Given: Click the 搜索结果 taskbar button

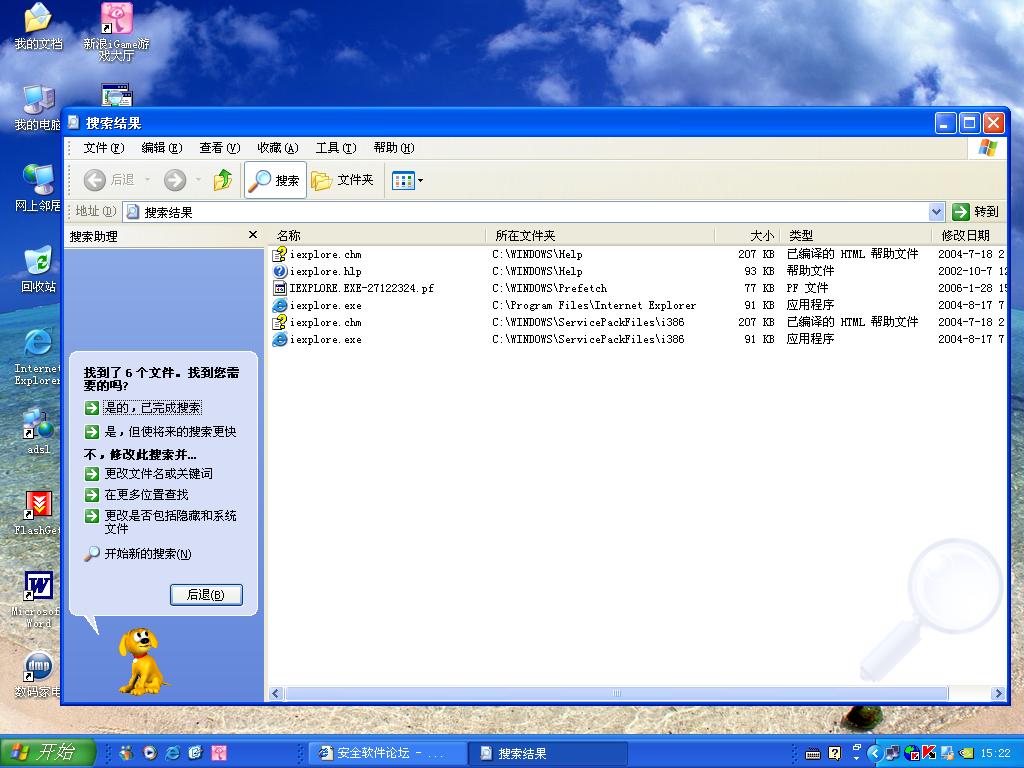Looking at the screenshot, I should (x=547, y=753).
